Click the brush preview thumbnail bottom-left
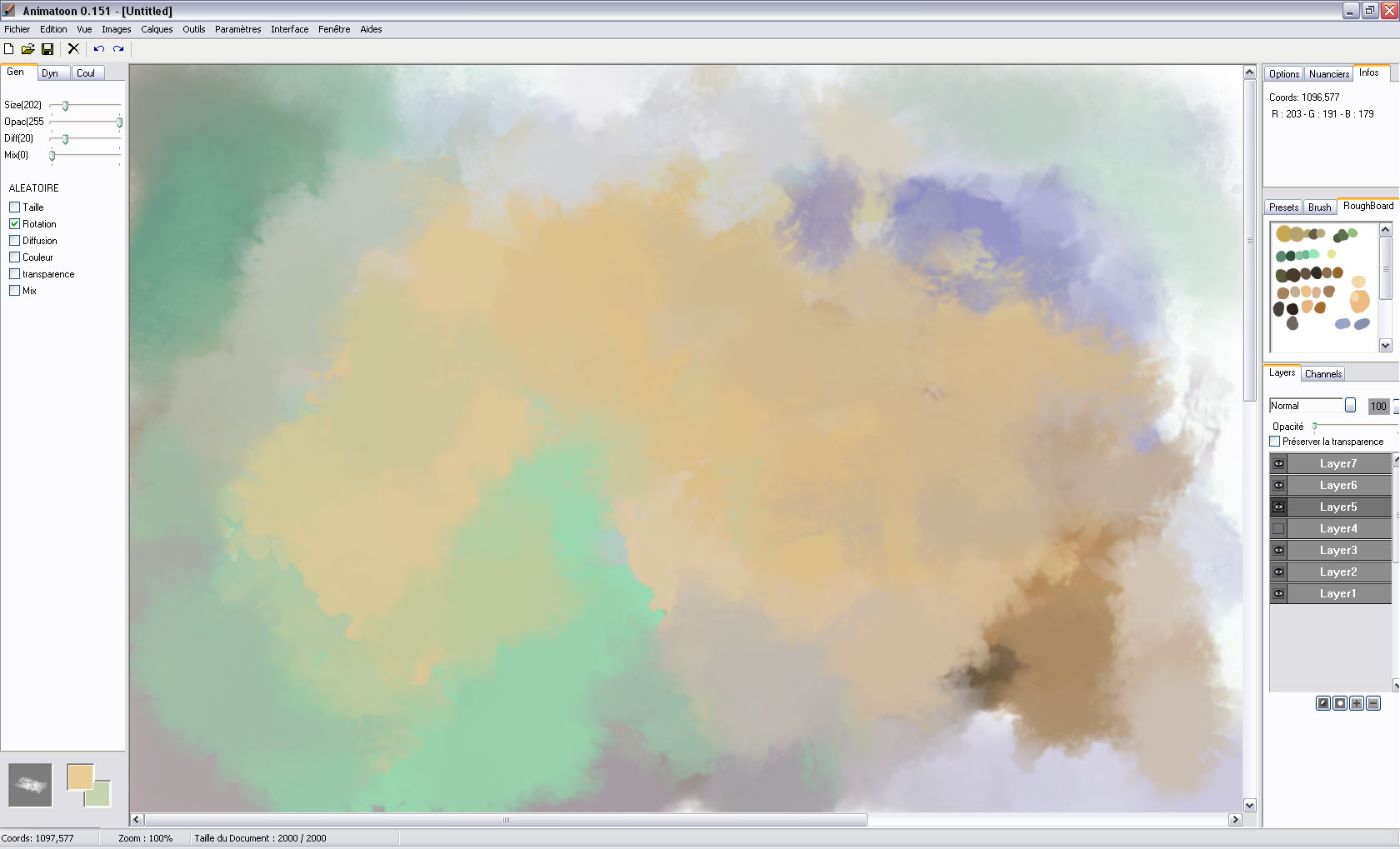Image resolution: width=1400 pixels, height=849 pixels. tap(30, 784)
